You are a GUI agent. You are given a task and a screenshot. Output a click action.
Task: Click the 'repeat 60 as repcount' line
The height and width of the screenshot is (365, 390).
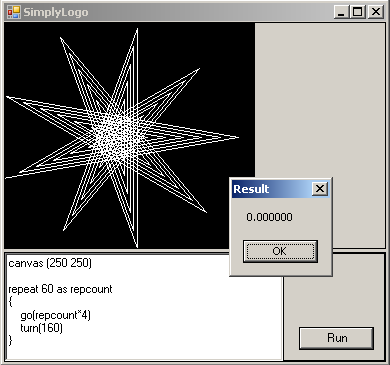[x=60, y=289]
